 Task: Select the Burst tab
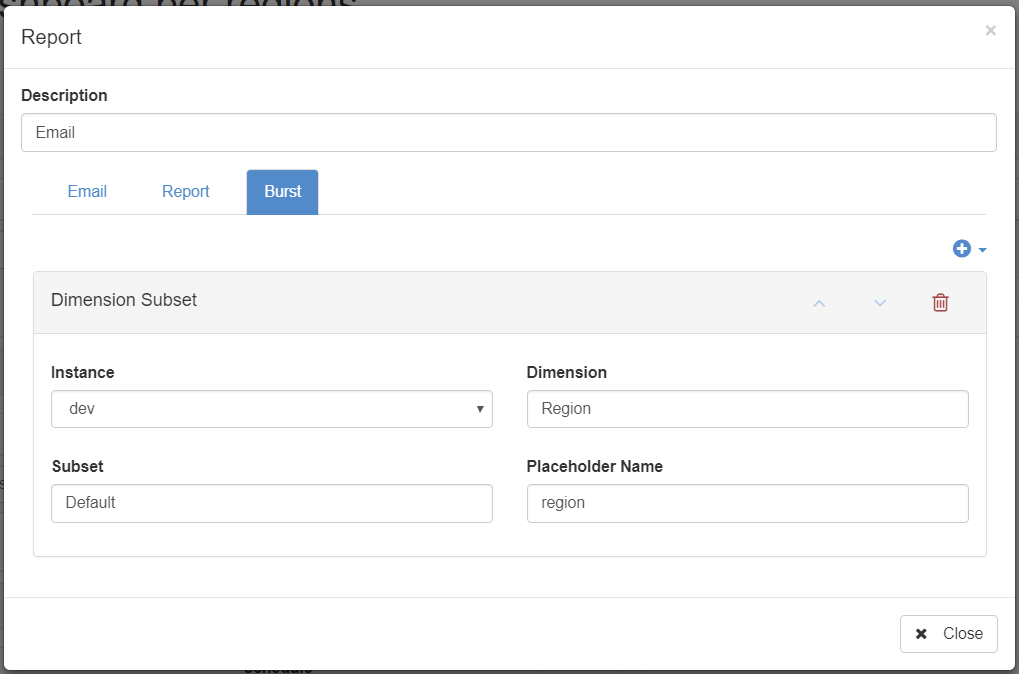[x=282, y=192]
